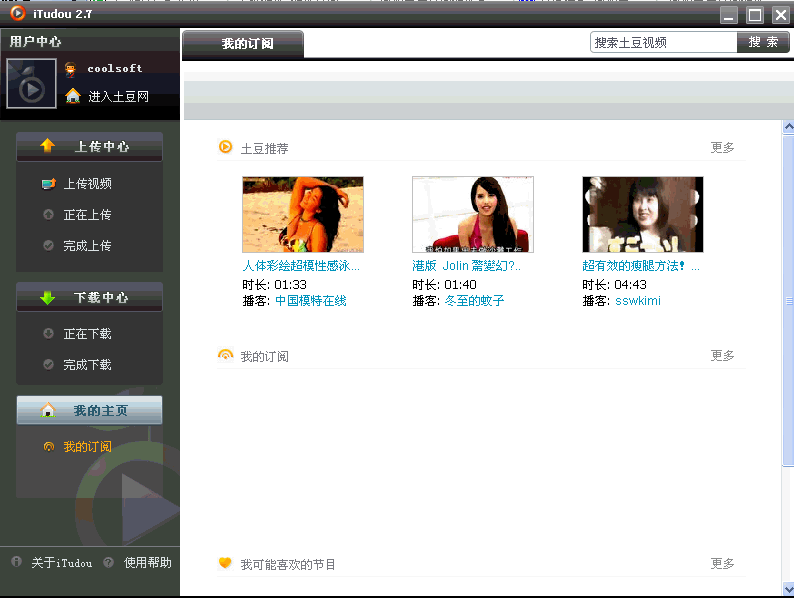This screenshot has width=794, height=598.
Task: Click the user avatar play thumbnail
Action: point(31,84)
